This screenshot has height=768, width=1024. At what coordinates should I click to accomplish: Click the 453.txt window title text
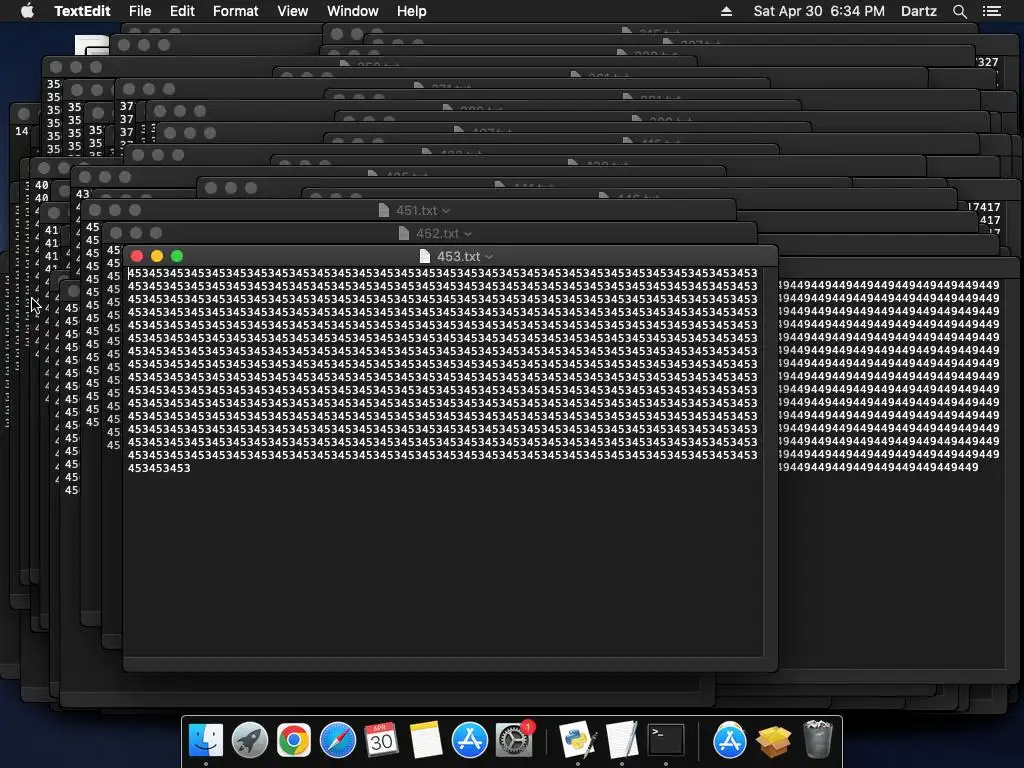pos(458,257)
